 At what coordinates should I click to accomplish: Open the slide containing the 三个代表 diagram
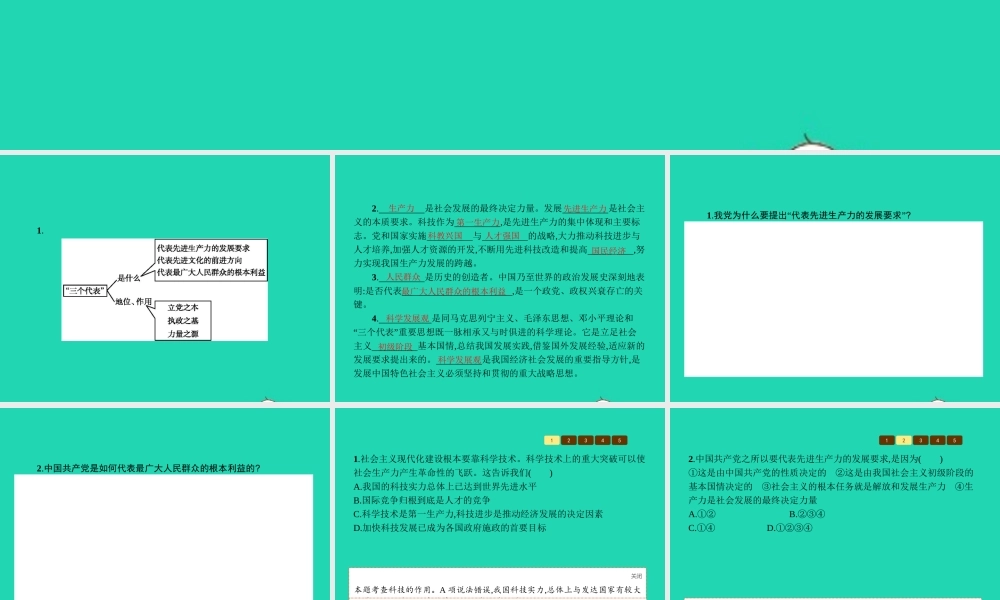(165, 278)
